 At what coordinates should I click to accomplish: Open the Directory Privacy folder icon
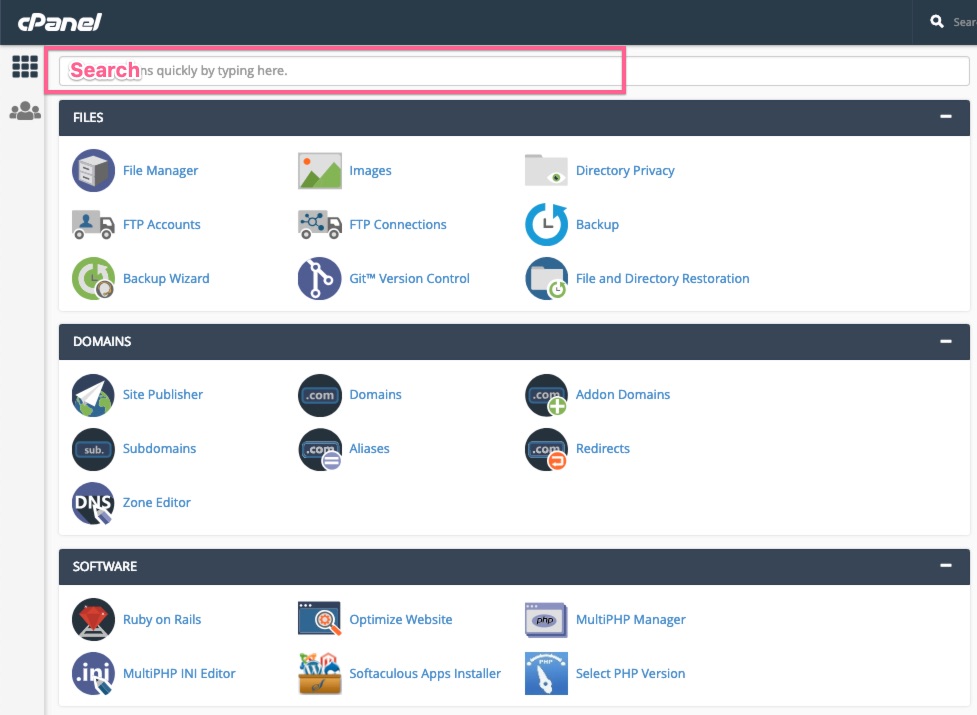(546, 170)
